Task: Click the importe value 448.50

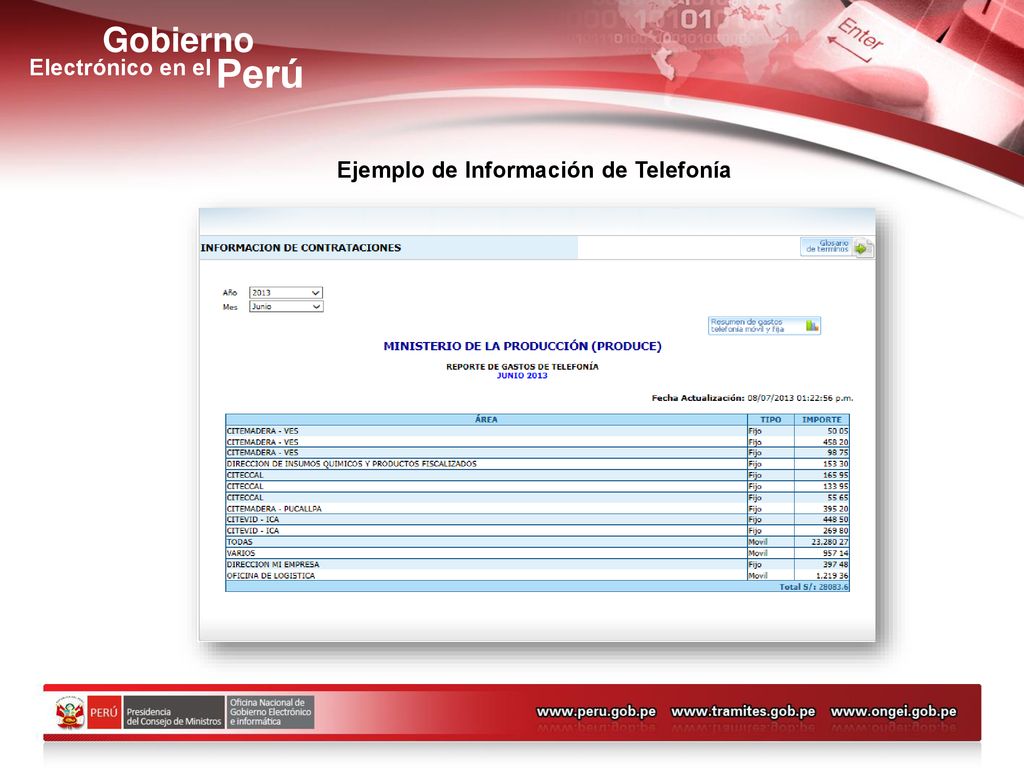Action: [835, 519]
